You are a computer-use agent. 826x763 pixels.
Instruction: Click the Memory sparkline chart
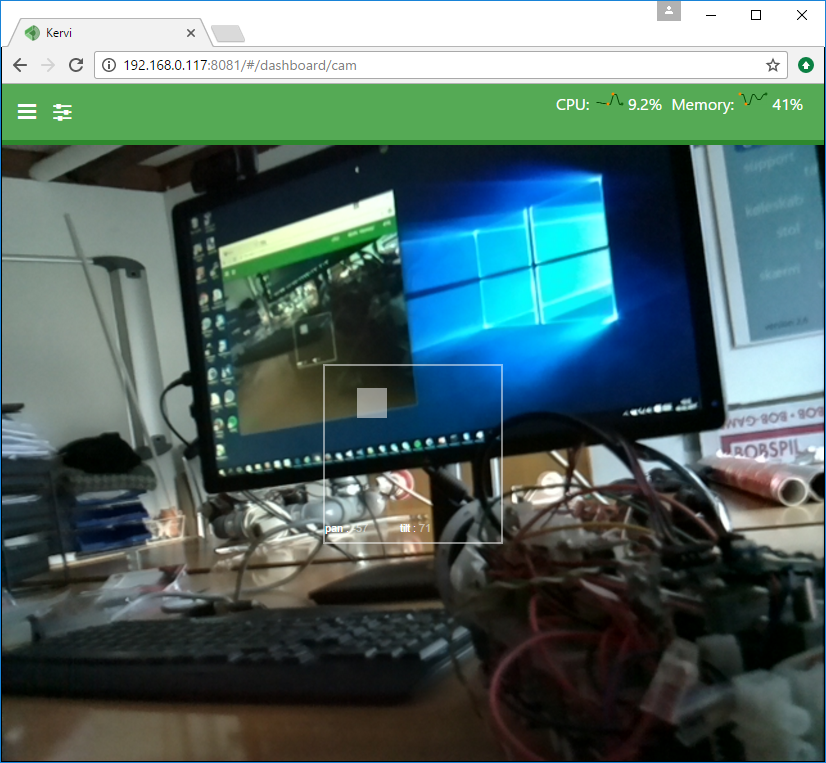click(x=752, y=100)
